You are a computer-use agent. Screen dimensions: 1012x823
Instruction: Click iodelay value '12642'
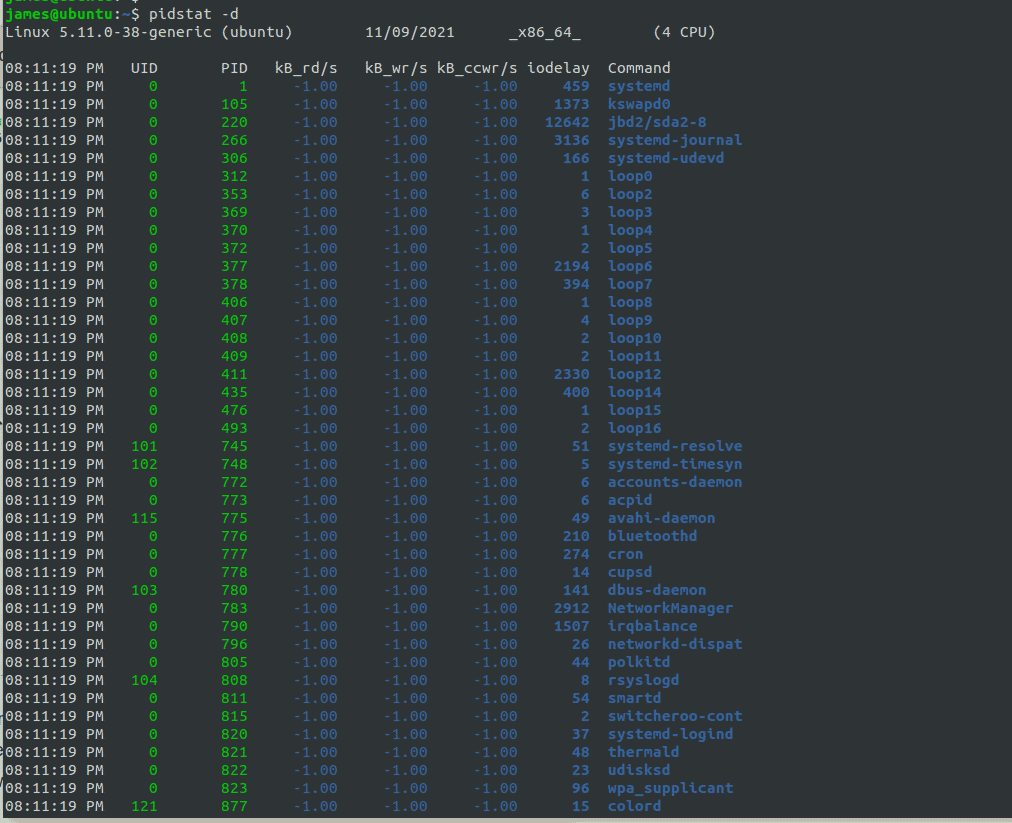(x=567, y=123)
